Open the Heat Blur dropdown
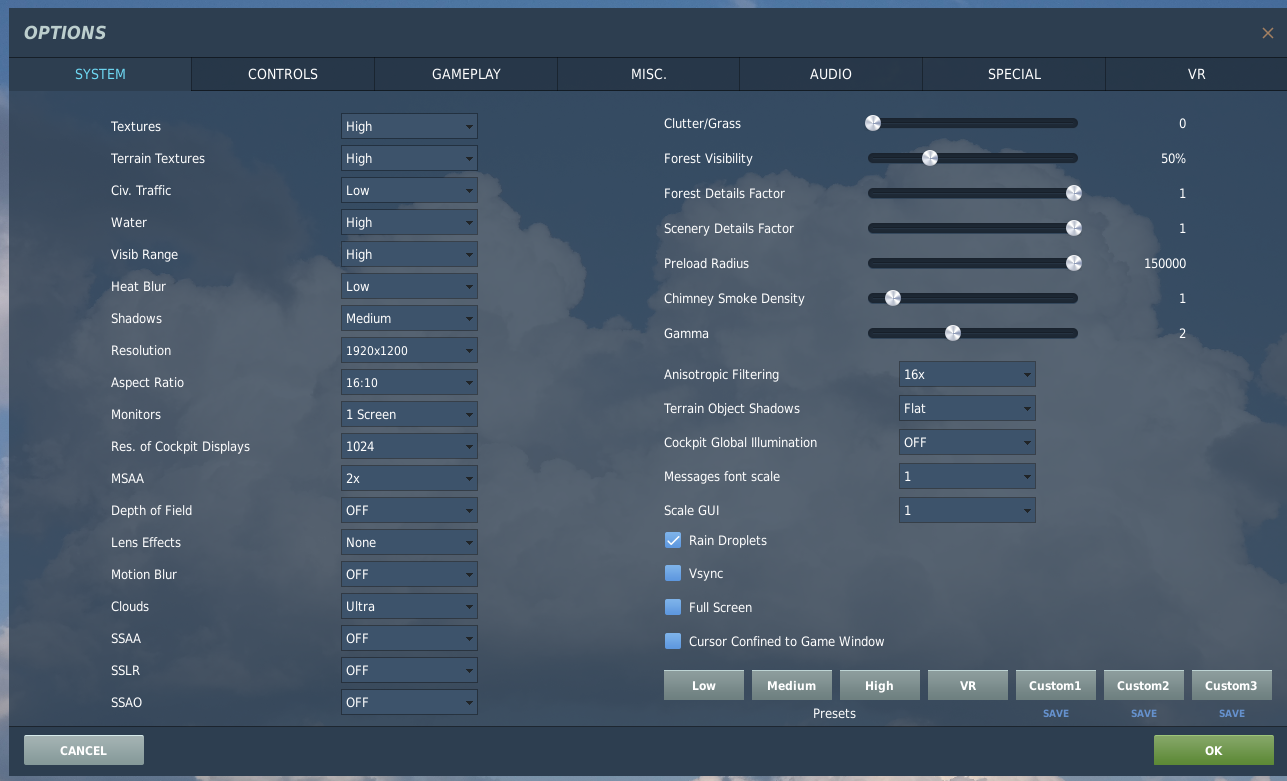The height and width of the screenshot is (781, 1287). 409,286
